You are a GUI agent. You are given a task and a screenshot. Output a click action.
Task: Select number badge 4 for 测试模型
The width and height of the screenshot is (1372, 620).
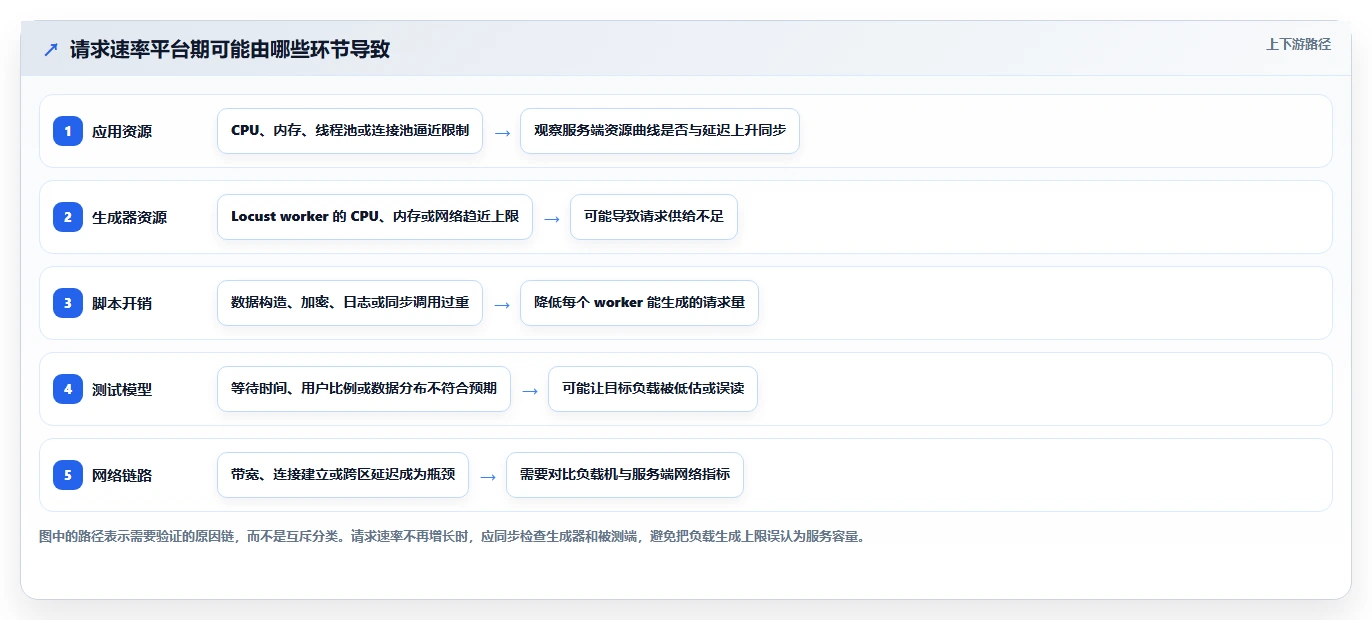[68, 389]
